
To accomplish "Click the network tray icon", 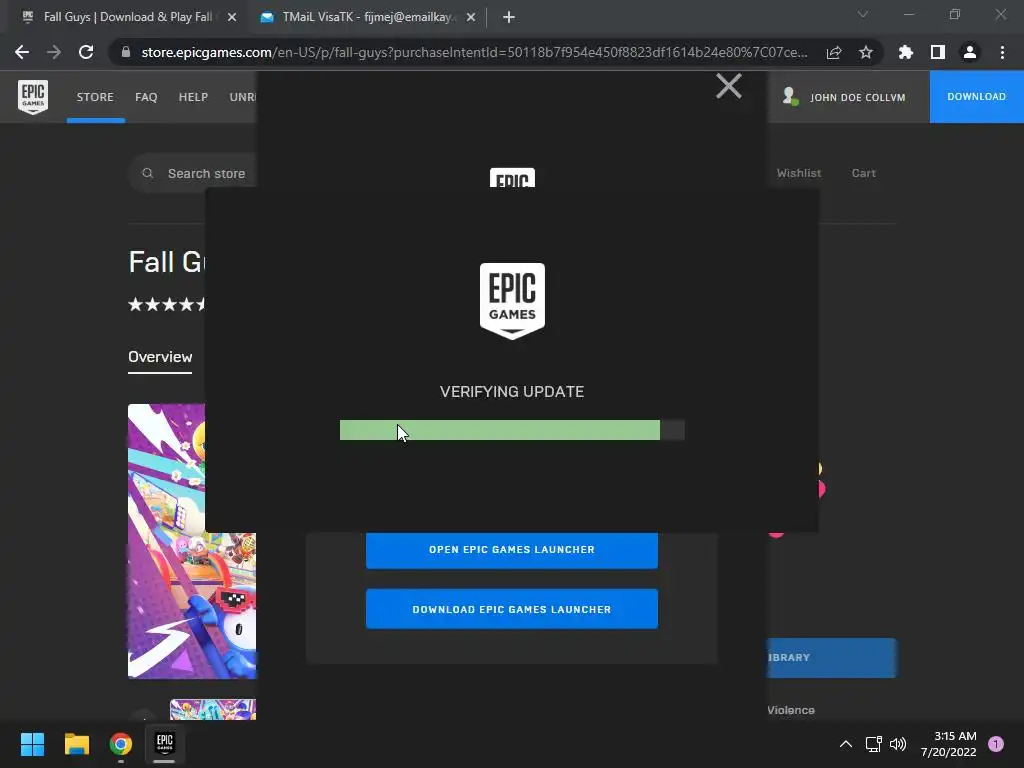I will click(873, 744).
